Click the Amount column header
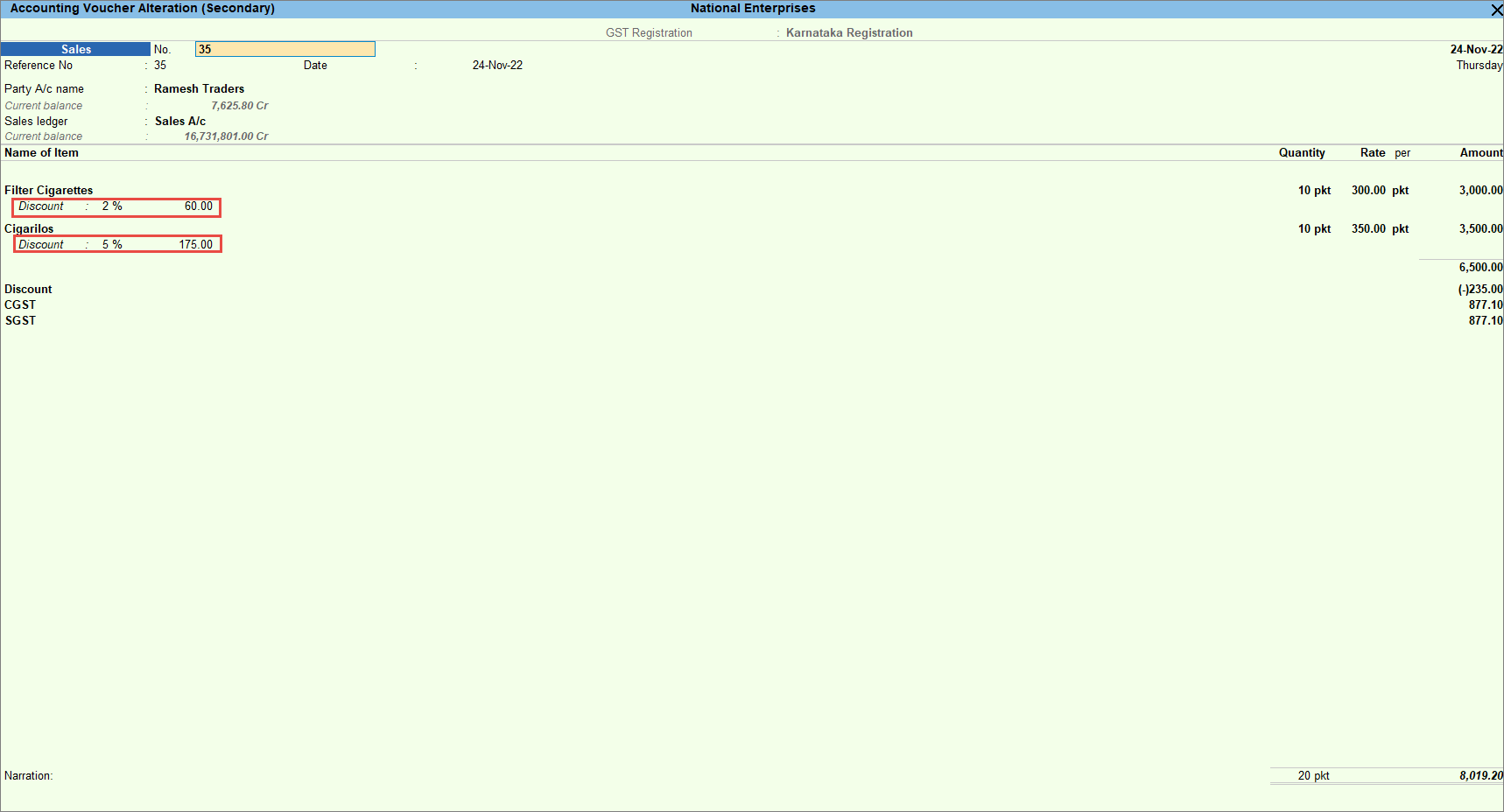Viewport: 1504px width, 812px height. click(x=1481, y=153)
